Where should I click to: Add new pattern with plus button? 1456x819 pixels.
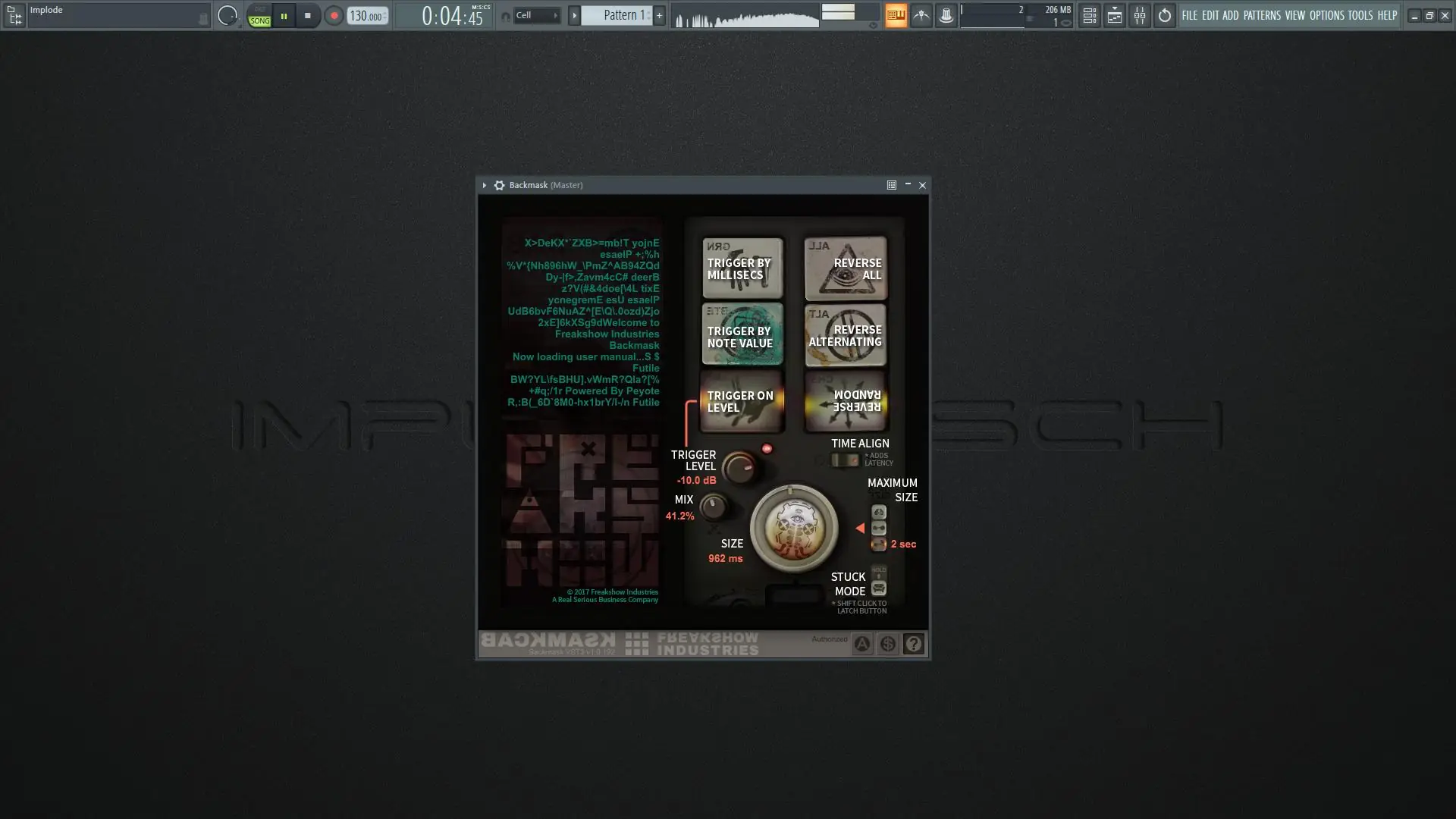(659, 15)
